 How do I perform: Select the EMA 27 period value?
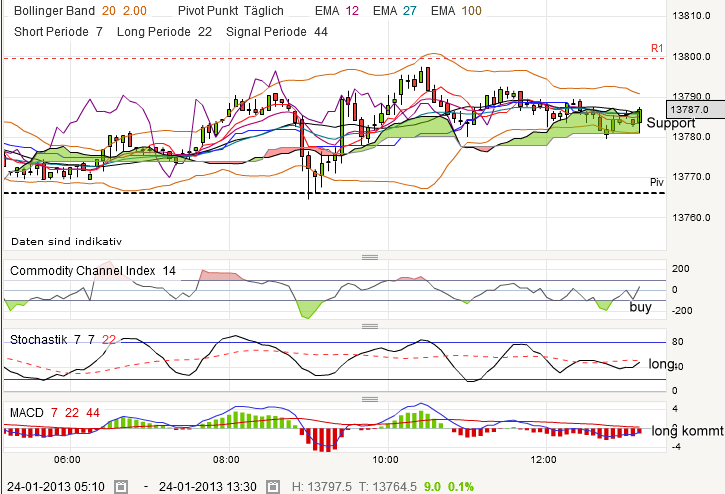pos(410,11)
